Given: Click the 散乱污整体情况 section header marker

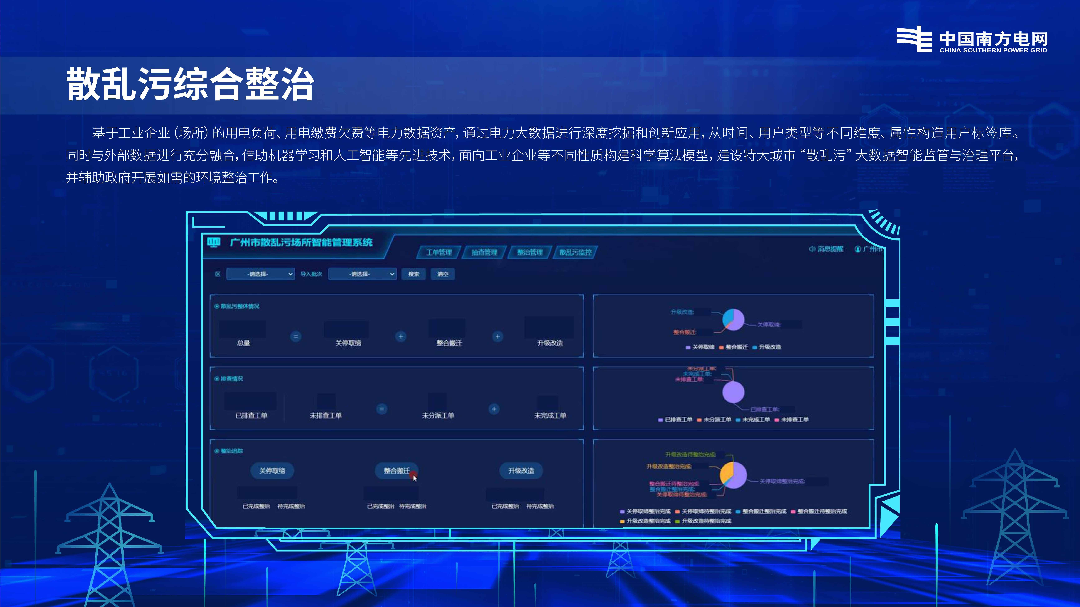Looking at the screenshot, I should point(217,306).
